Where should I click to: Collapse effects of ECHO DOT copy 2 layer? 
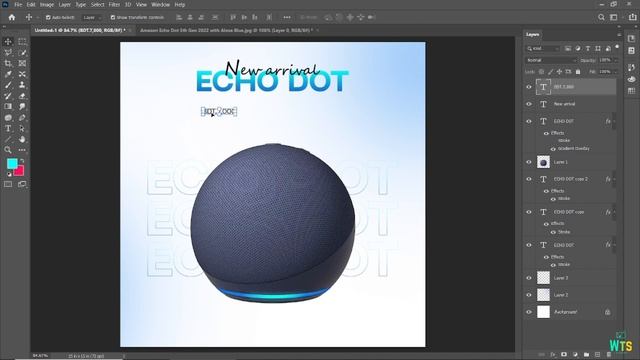614,179
